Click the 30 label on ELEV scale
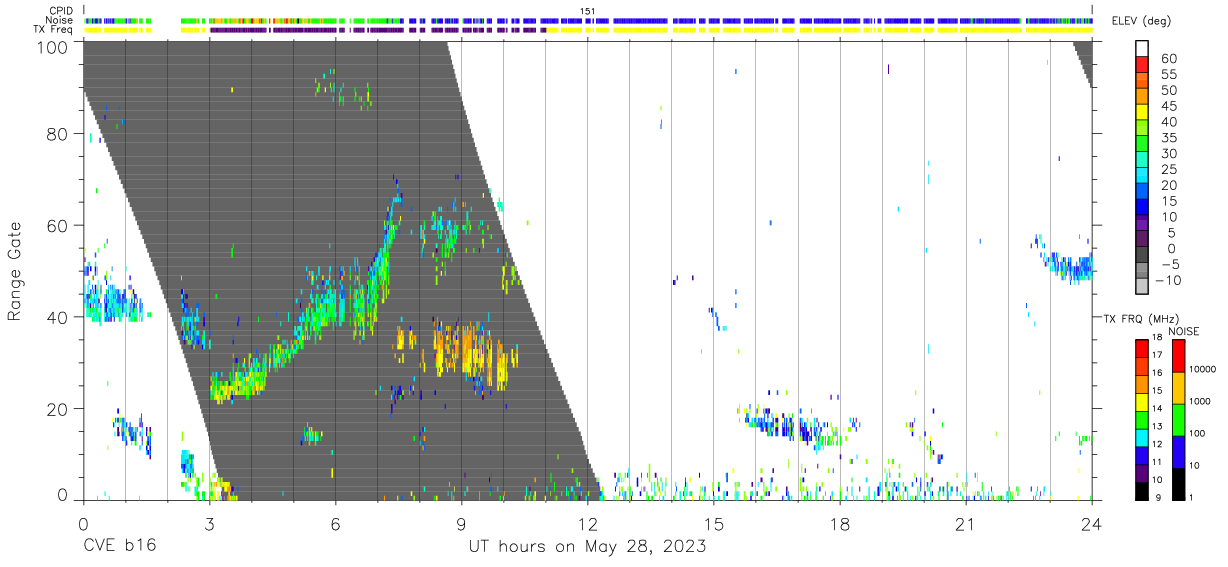Viewport: 1228px width, 567px height. (x=1167, y=154)
